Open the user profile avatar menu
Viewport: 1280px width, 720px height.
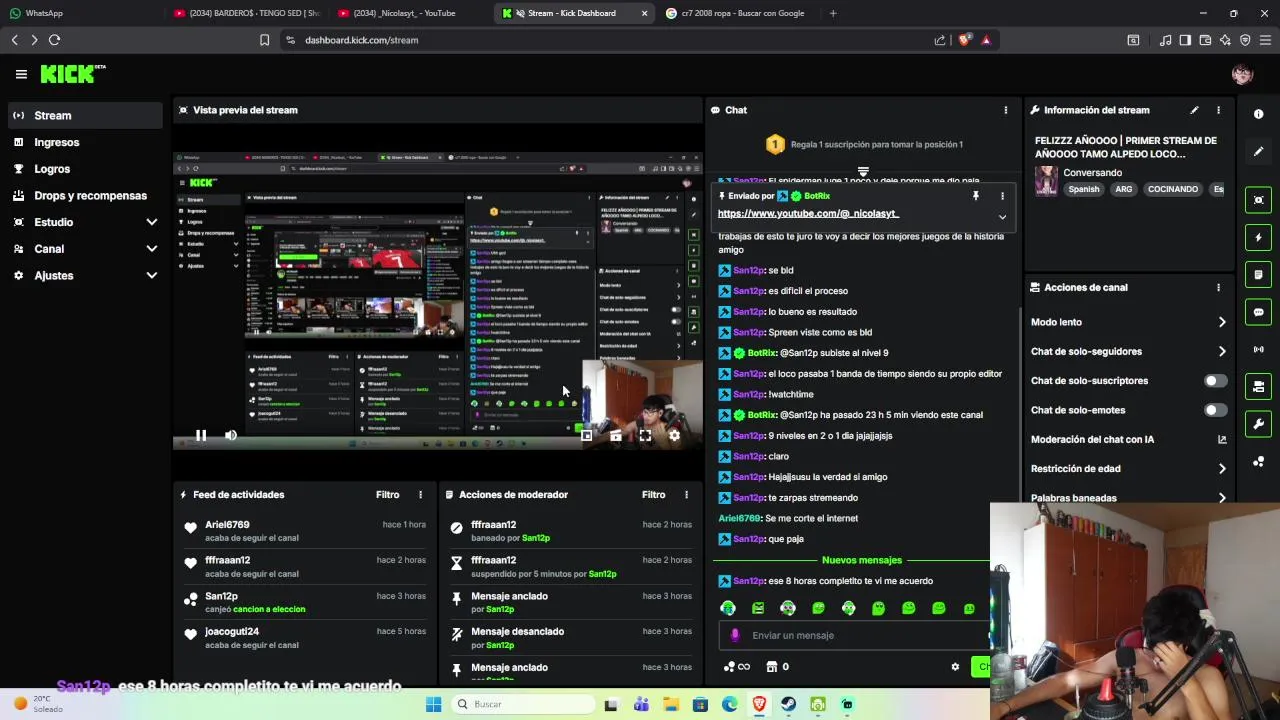[1242, 74]
